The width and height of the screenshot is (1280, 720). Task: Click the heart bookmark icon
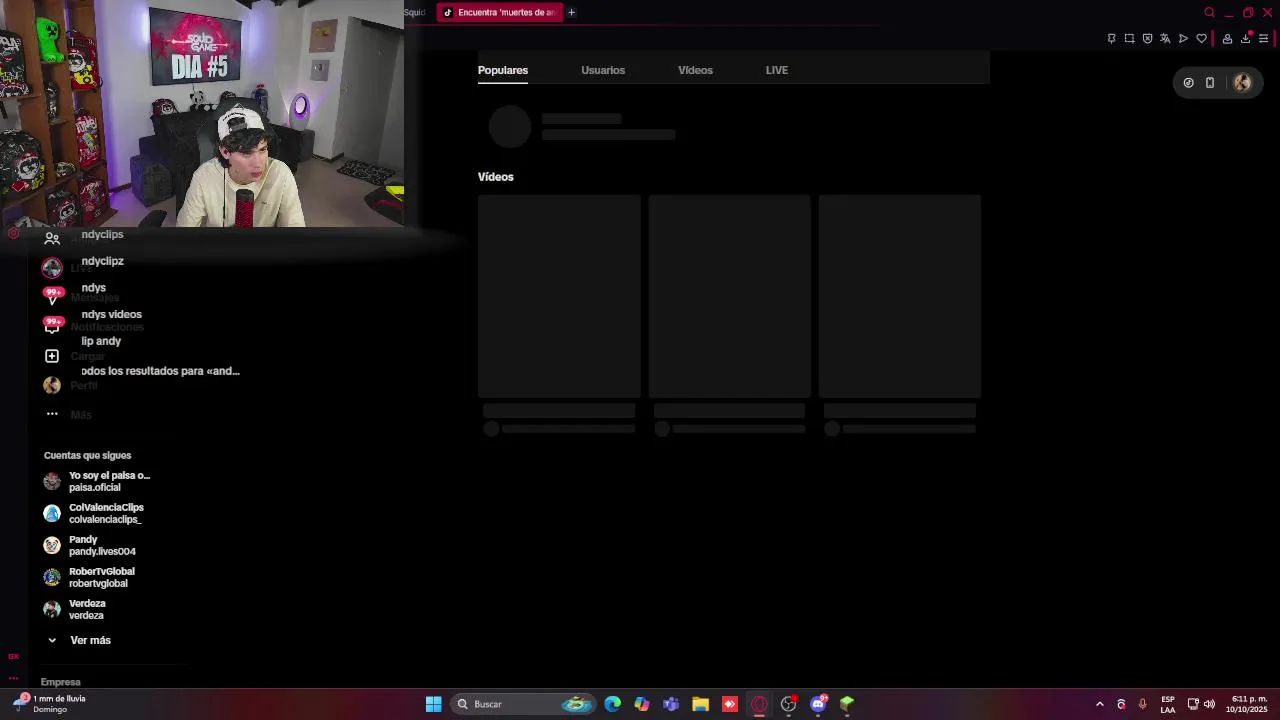point(1201,38)
